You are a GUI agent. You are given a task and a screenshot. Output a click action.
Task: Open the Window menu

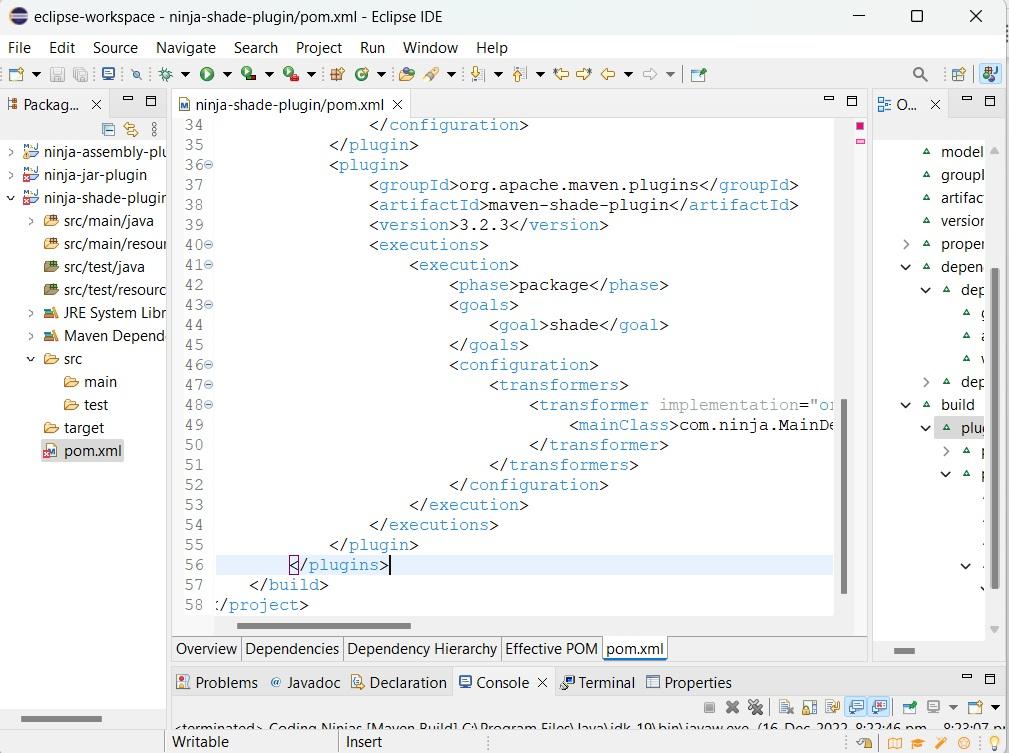(x=430, y=47)
